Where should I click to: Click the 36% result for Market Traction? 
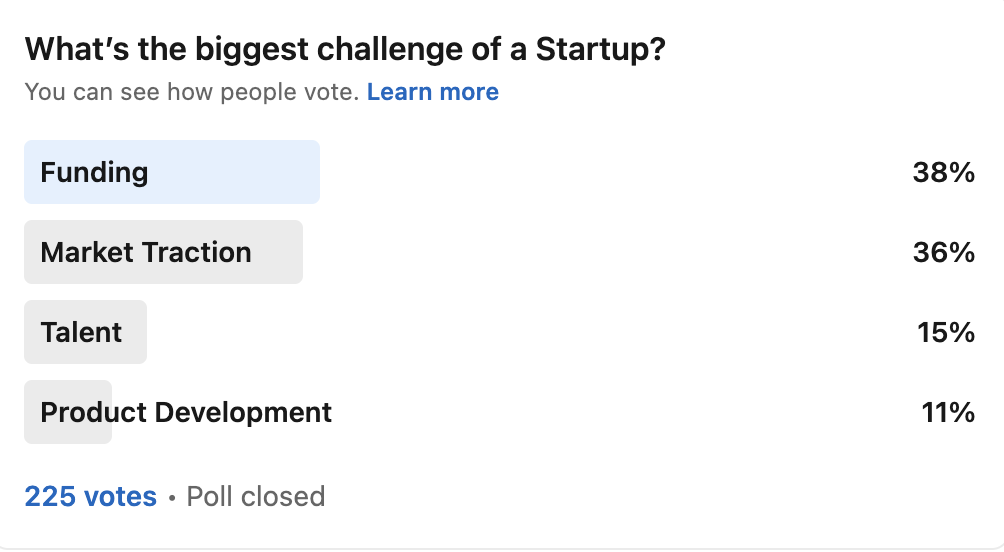point(943,253)
